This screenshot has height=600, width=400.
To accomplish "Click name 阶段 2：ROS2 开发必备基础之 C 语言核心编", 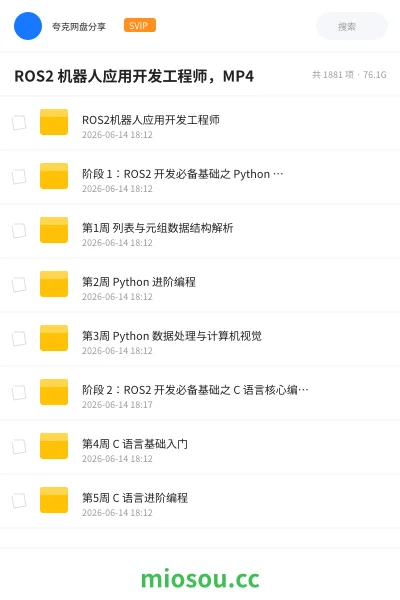I will tap(195, 390).
